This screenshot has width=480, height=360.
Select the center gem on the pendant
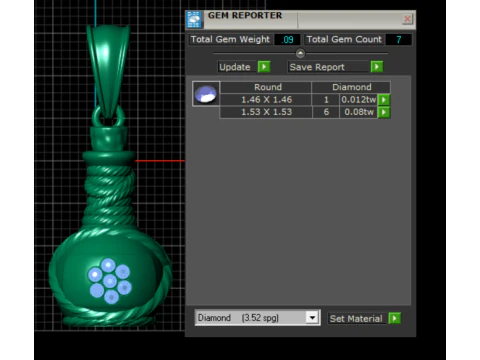pos(110,281)
